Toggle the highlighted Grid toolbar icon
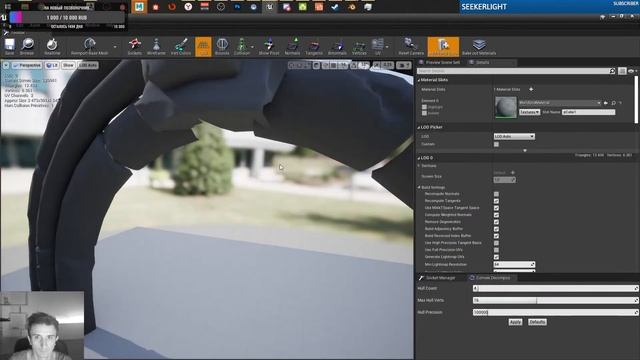Screen dimensions: 640x360 pyautogui.click(x=203, y=47)
